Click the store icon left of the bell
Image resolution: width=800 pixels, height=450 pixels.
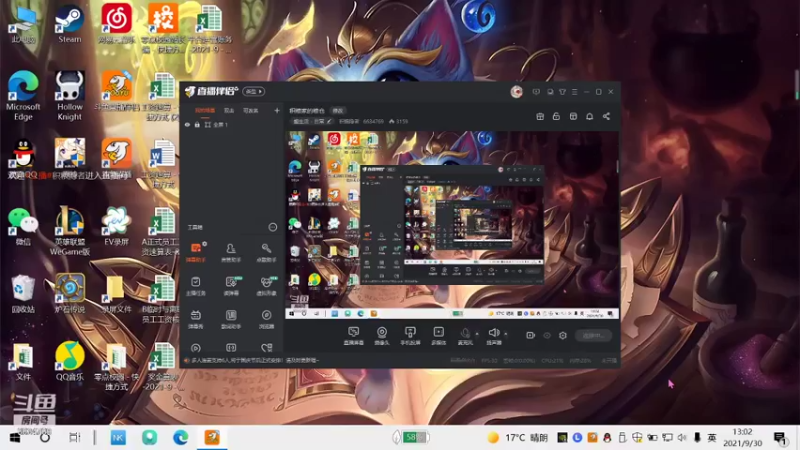(x=573, y=117)
